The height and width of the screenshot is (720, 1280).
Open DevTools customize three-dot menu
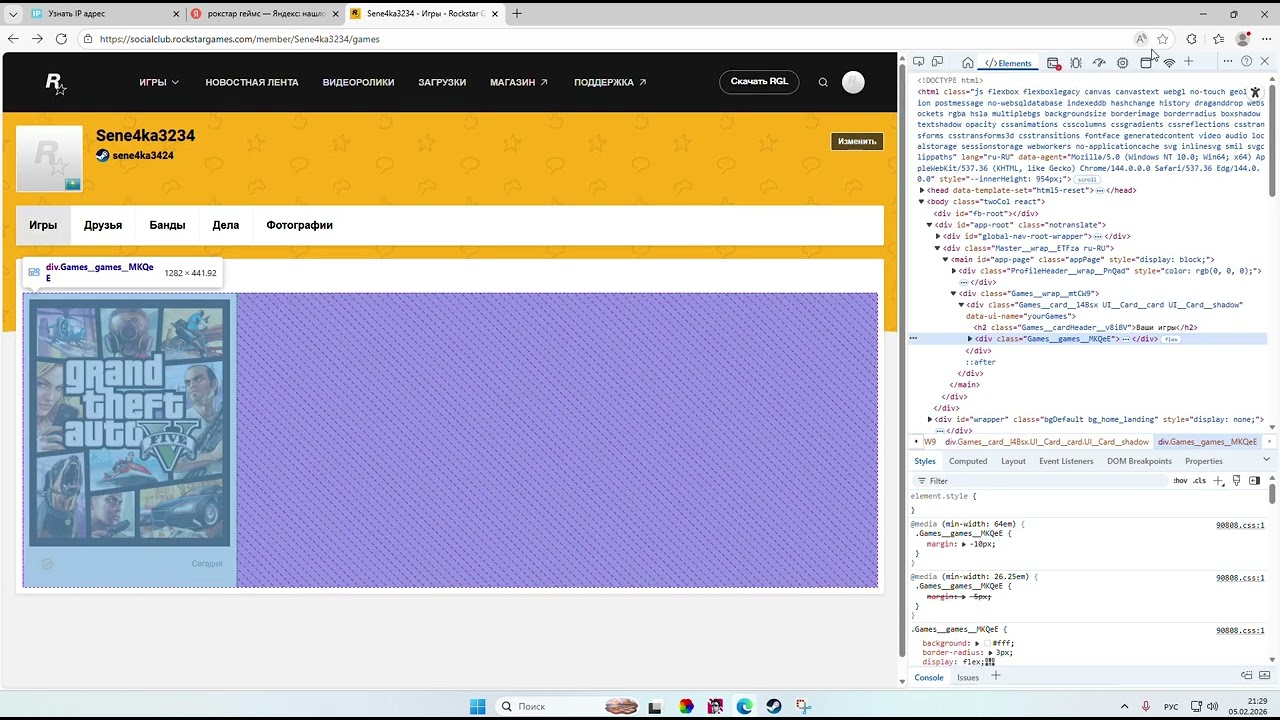click(x=1227, y=62)
